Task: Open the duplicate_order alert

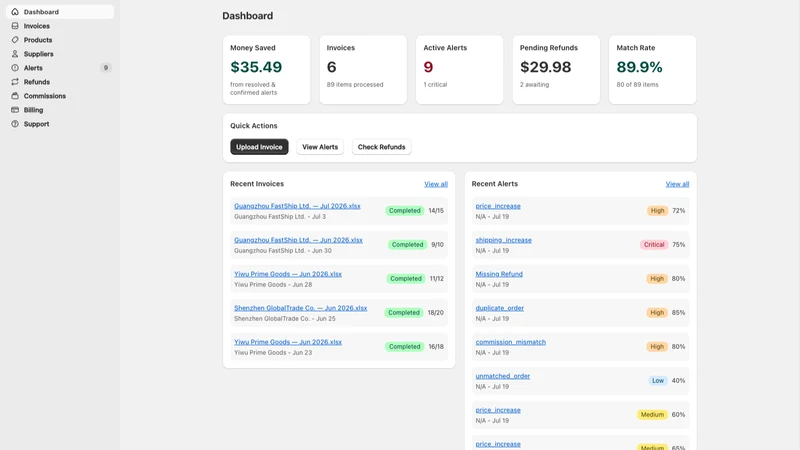Action: tap(499, 308)
